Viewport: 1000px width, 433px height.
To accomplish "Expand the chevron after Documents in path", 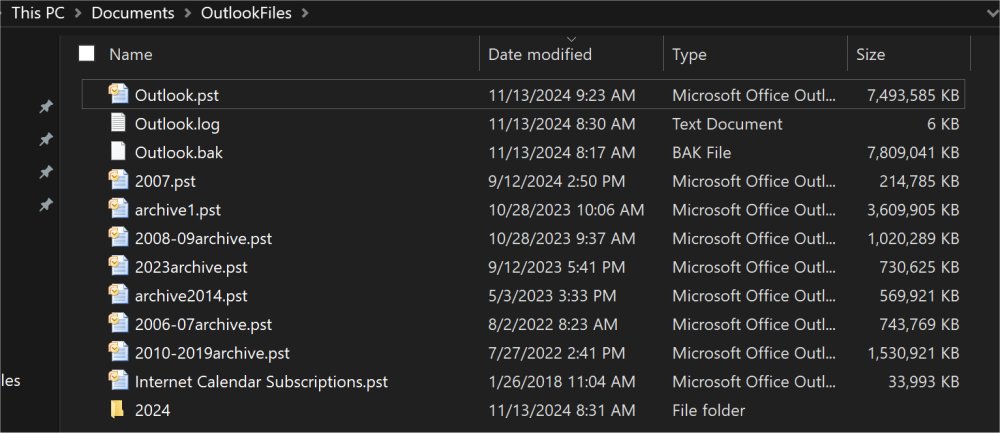I will point(188,13).
